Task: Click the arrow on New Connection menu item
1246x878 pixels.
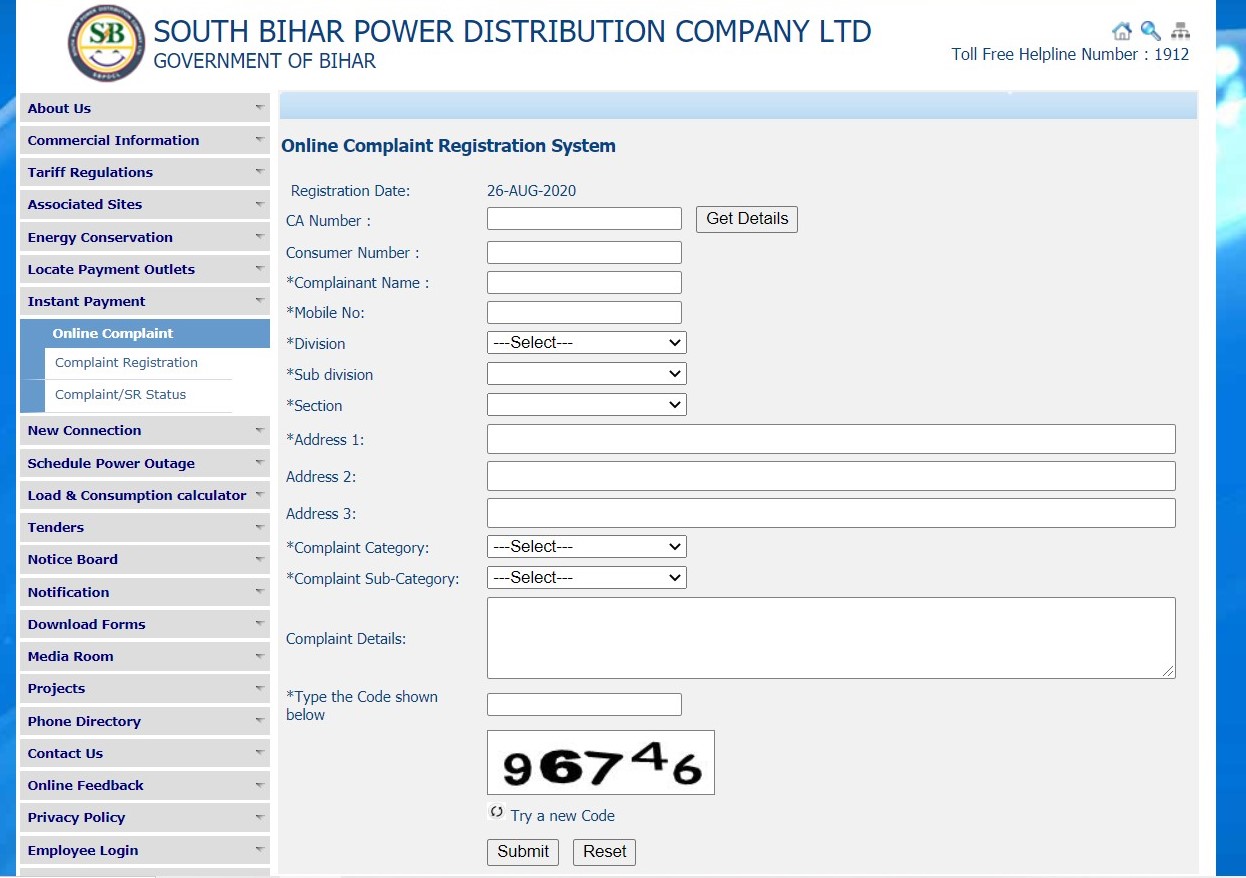Action: [260, 428]
